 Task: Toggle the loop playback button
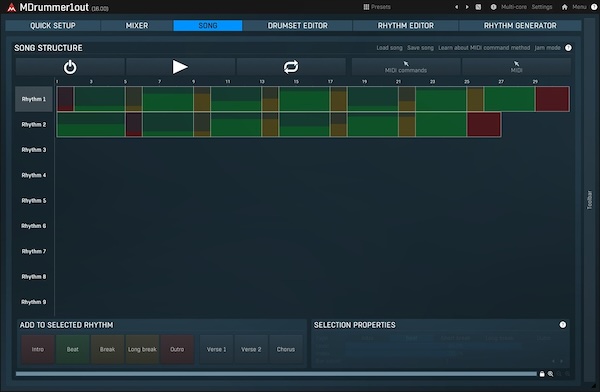(x=291, y=67)
